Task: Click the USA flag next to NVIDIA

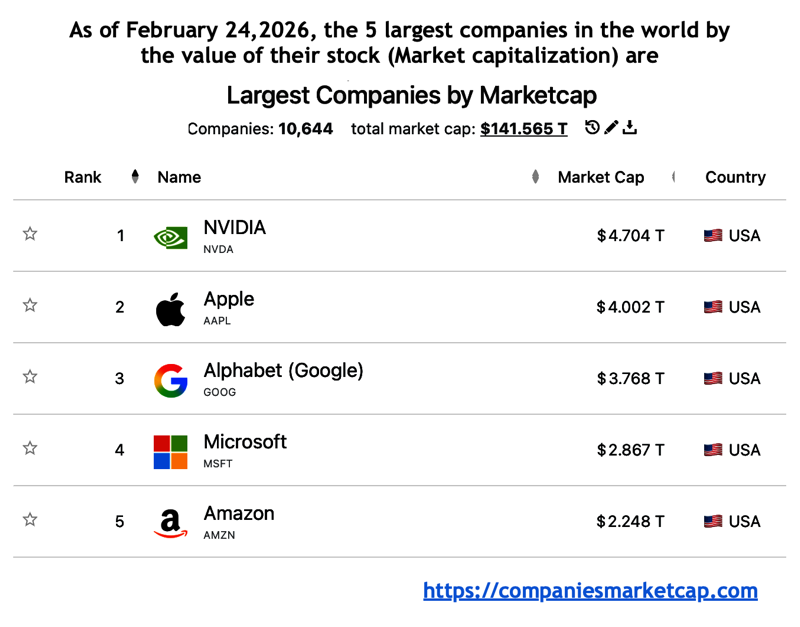Action: click(711, 235)
